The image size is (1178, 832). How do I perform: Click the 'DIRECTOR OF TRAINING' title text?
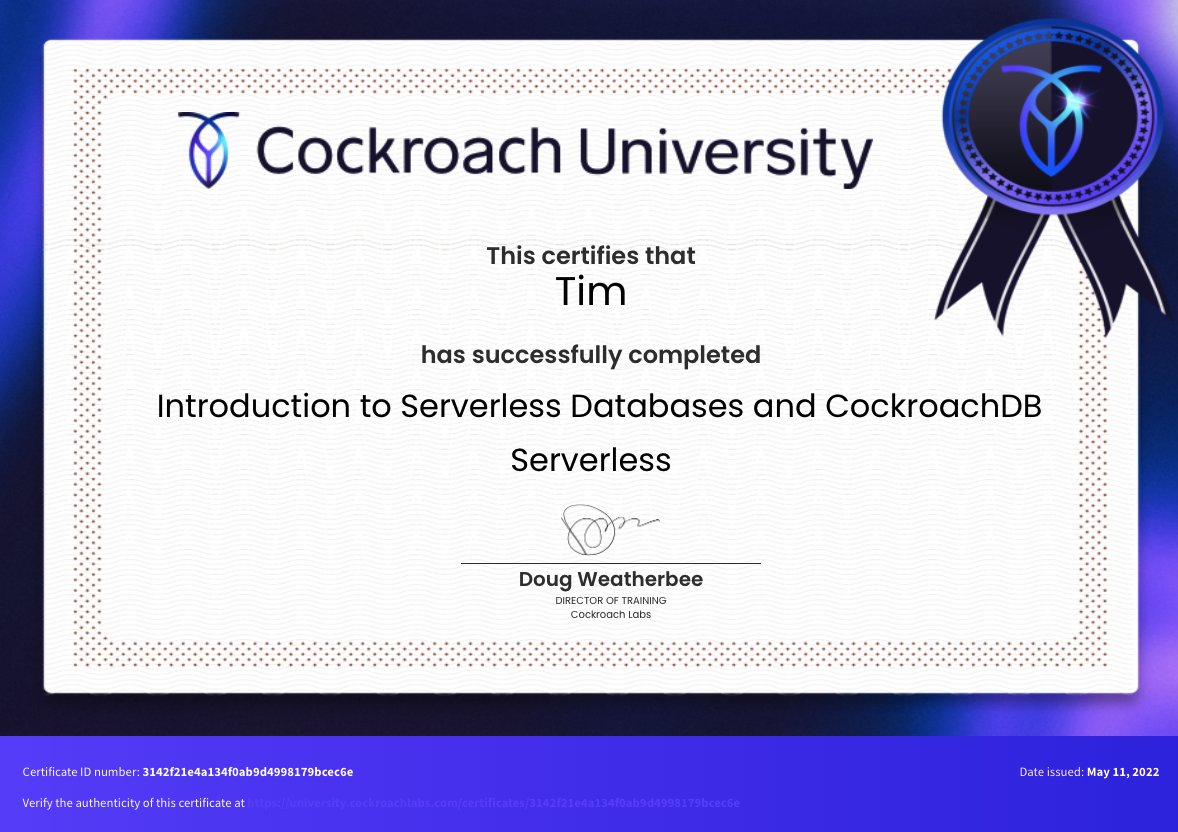click(x=611, y=601)
